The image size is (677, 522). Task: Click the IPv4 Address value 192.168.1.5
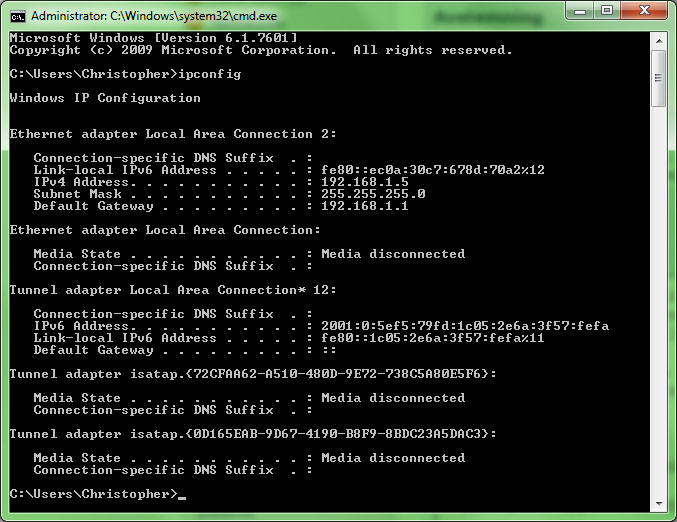(365, 182)
